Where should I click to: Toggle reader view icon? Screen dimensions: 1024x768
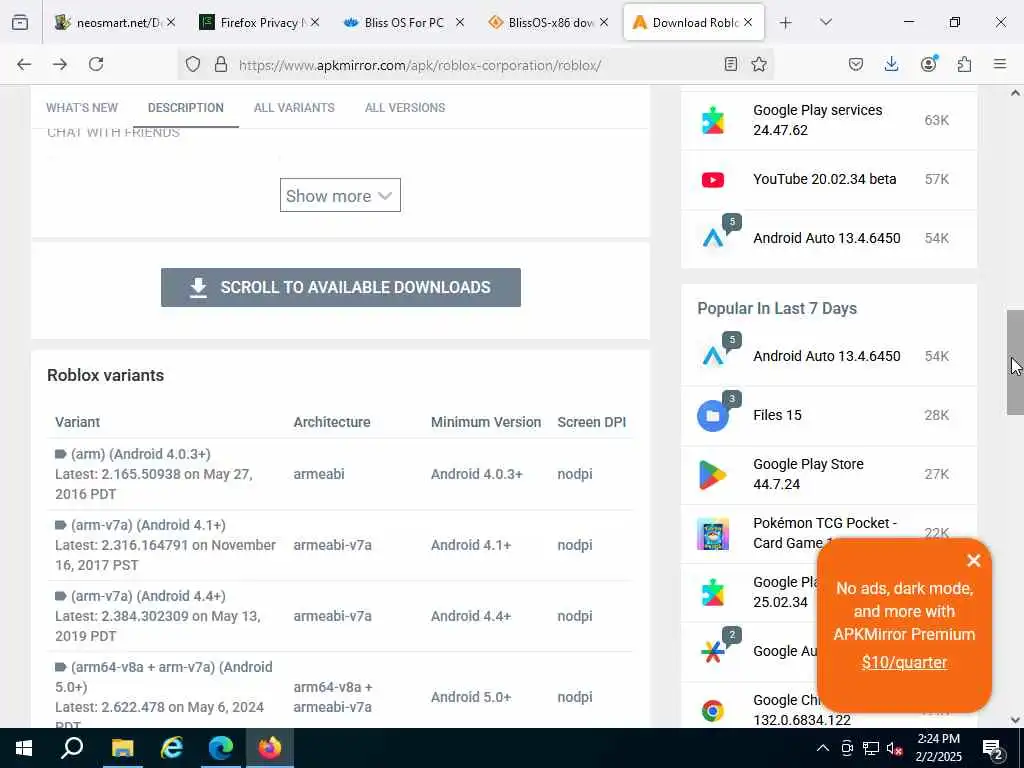click(x=731, y=64)
